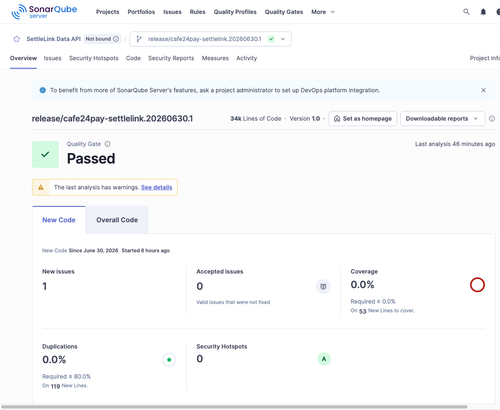Viewport: 500px width, 410px height.
Task: Open Quality Profiles in top navigation
Action: pos(235,12)
